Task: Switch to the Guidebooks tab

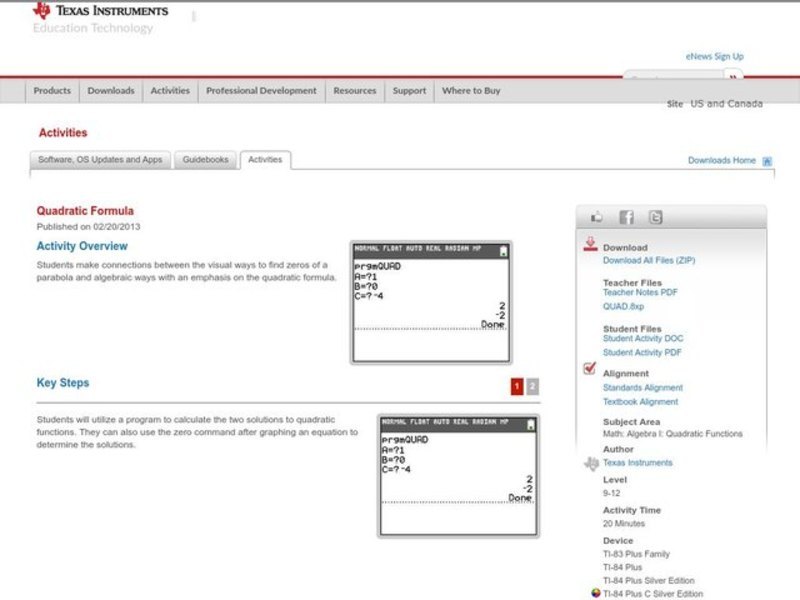Action: pyautogui.click(x=205, y=160)
